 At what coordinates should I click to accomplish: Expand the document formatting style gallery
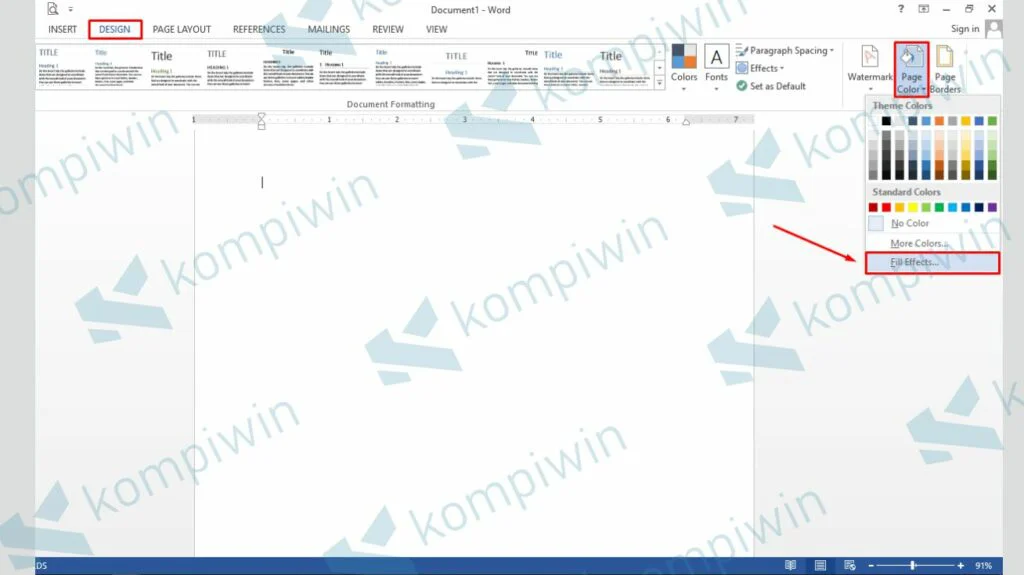click(658, 83)
